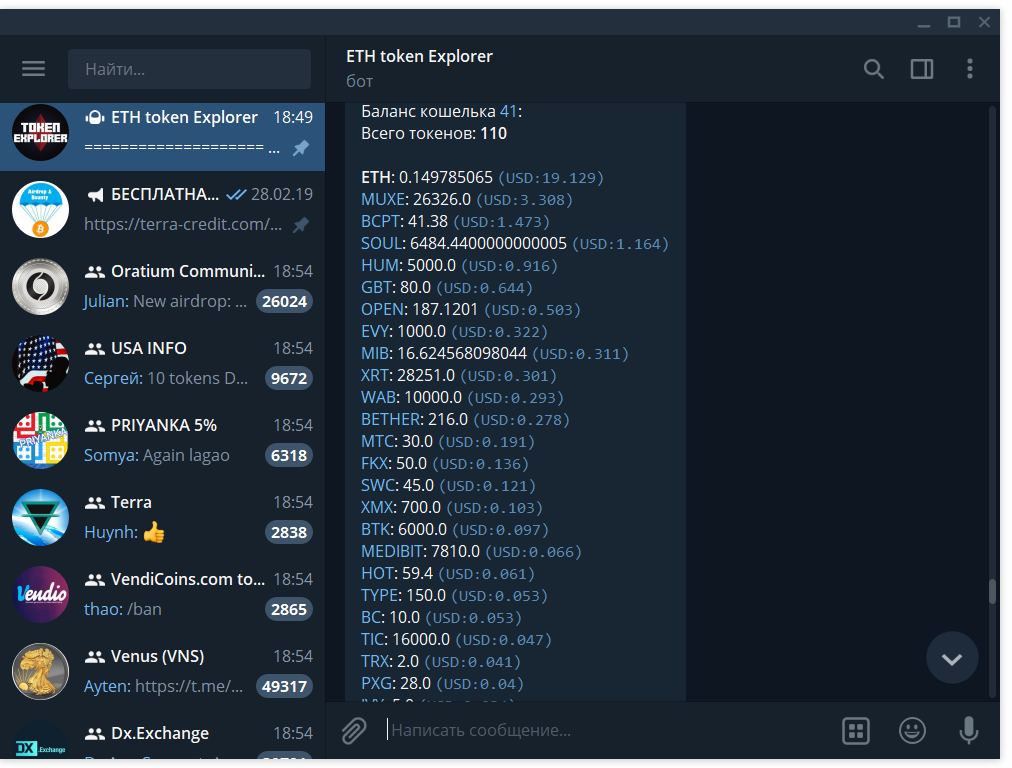Open the БЕСПЛАТНА... channel chat
This screenshot has width=1012, height=768.
pos(163,210)
